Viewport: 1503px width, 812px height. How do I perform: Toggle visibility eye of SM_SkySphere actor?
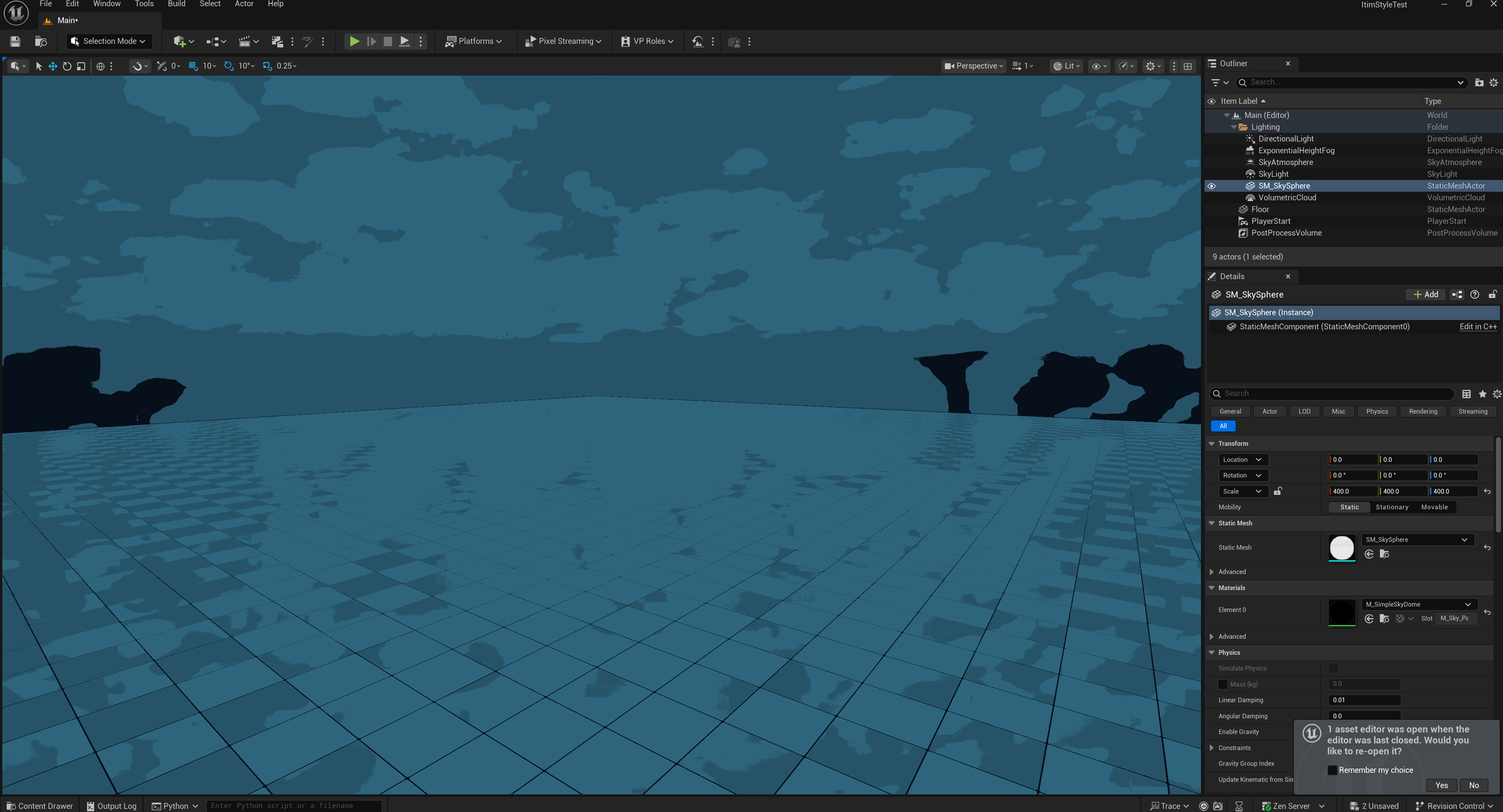pyautogui.click(x=1211, y=186)
